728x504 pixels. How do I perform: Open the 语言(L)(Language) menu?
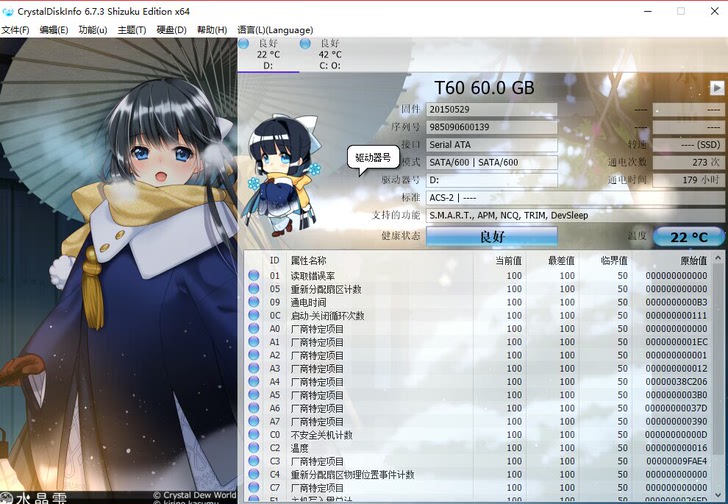tap(275, 30)
